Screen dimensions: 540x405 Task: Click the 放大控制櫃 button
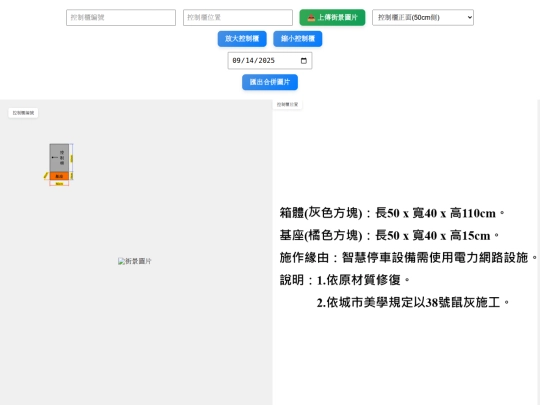pyautogui.click(x=242, y=39)
